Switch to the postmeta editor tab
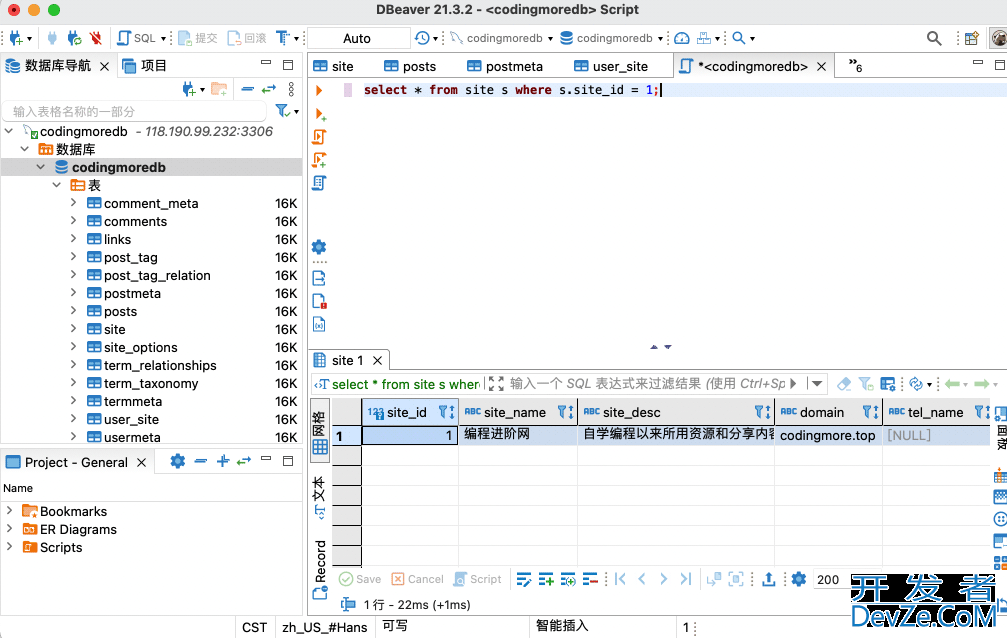The width and height of the screenshot is (1007, 638). (x=505, y=66)
